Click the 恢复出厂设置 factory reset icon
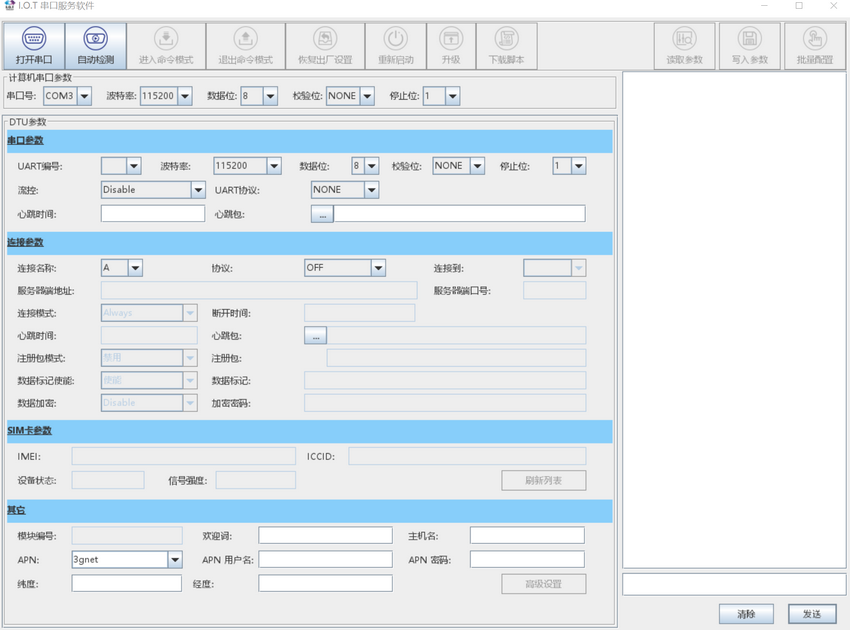The image size is (850, 630). click(325, 40)
